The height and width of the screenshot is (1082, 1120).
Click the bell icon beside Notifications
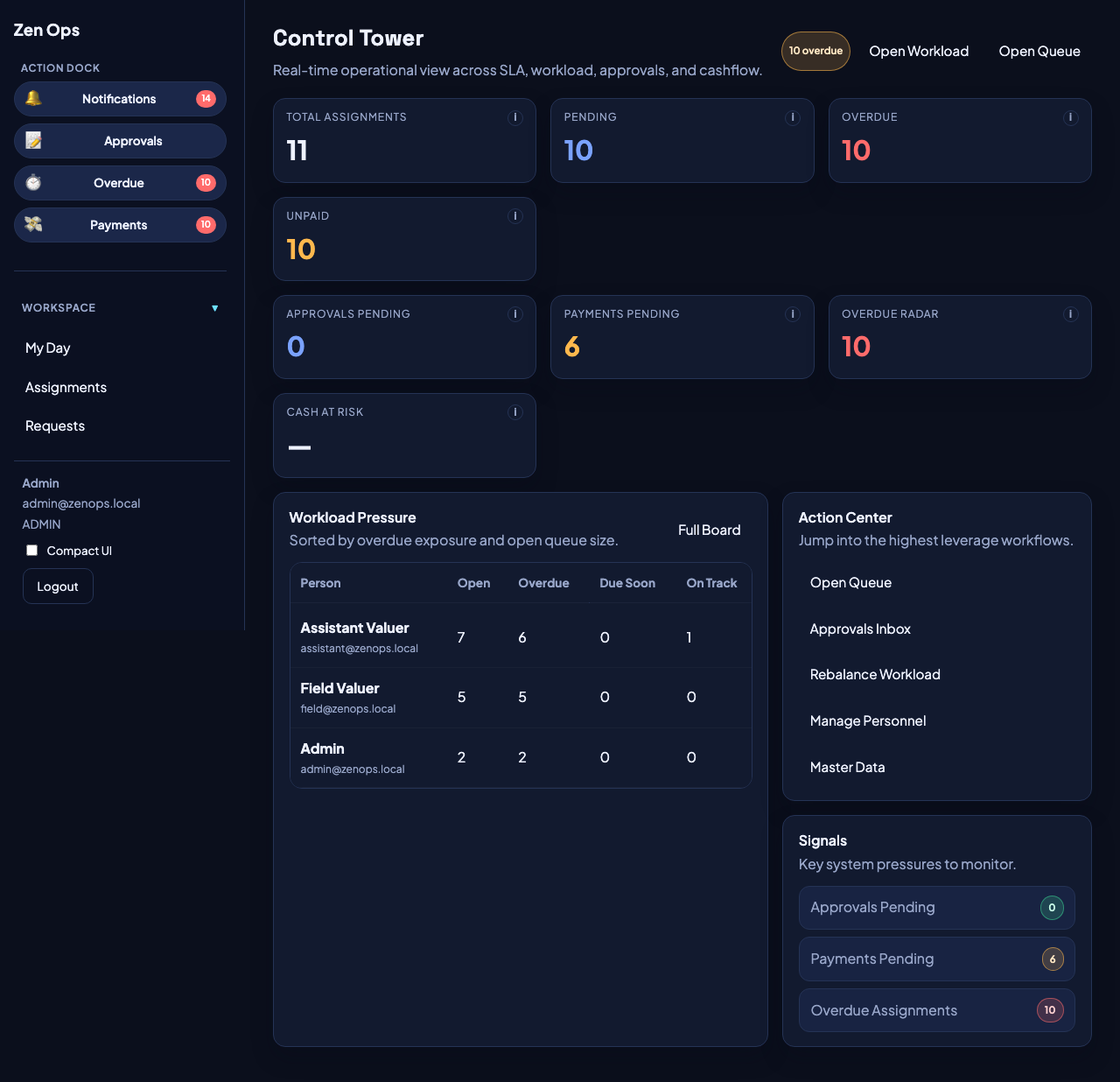coord(33,99)
